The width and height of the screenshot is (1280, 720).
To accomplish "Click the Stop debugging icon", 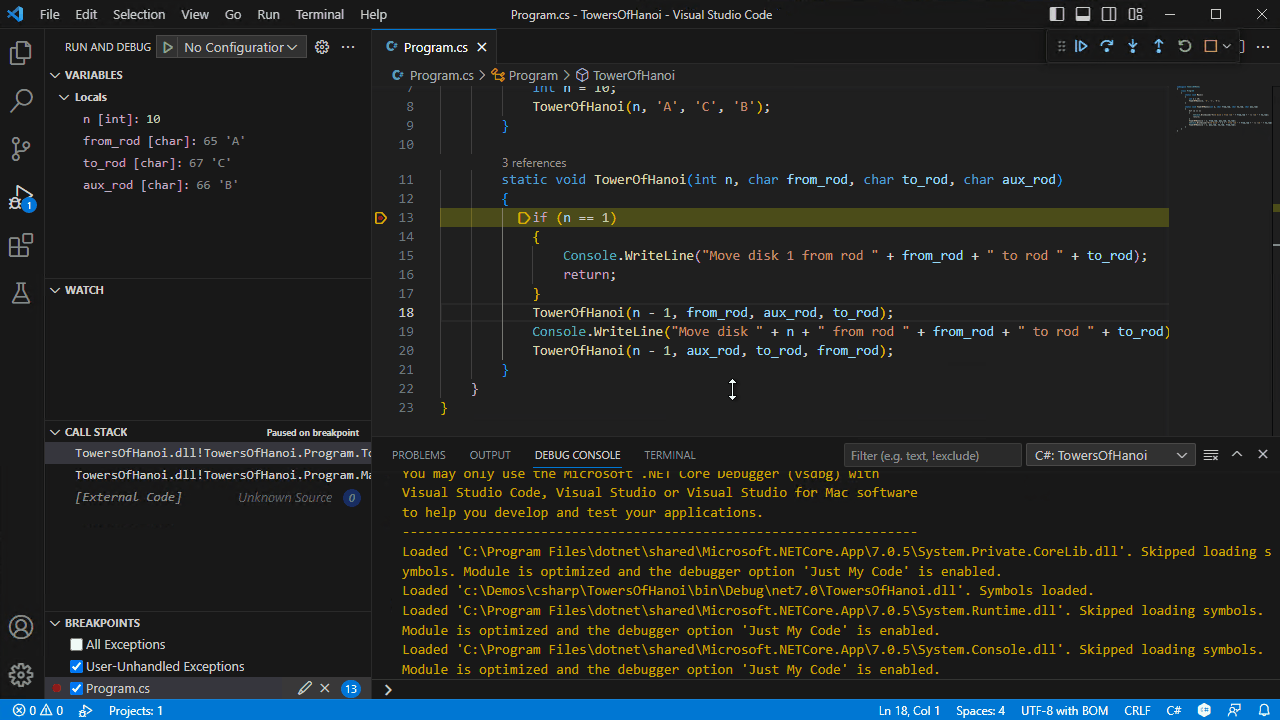I will (x=1209, y=46).
